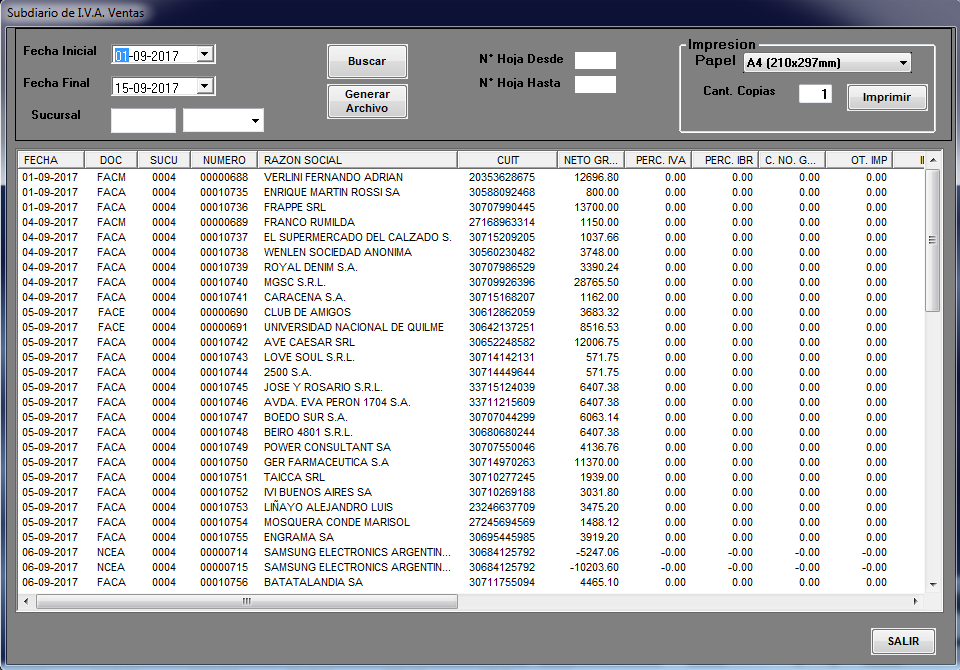Screen dimensions: 960x670
Task: Click the horizontal scrollbar left arrow
Action: 26,601
